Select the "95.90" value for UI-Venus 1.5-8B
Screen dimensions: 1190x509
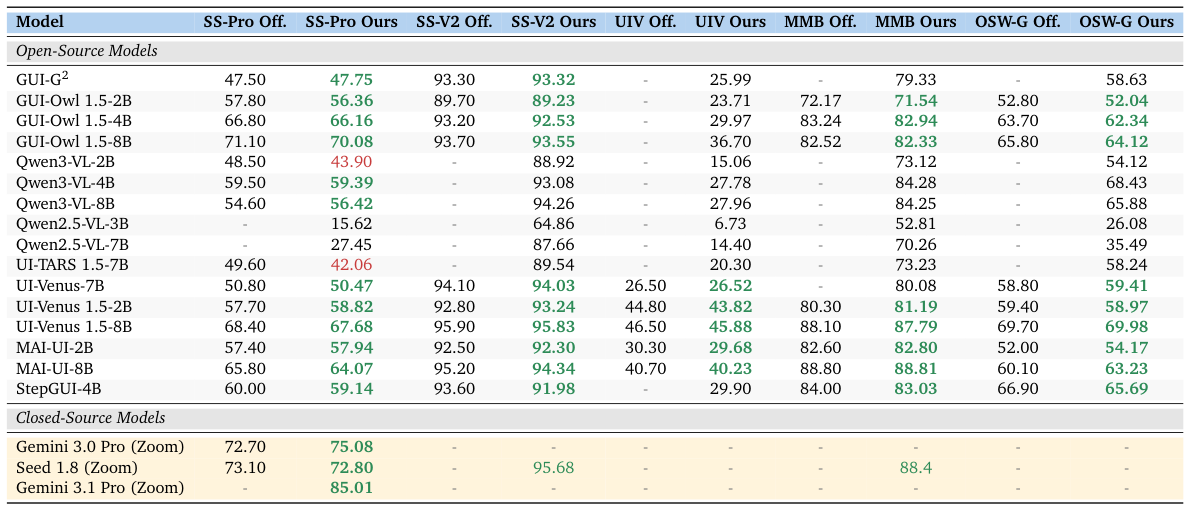(455, 326)
